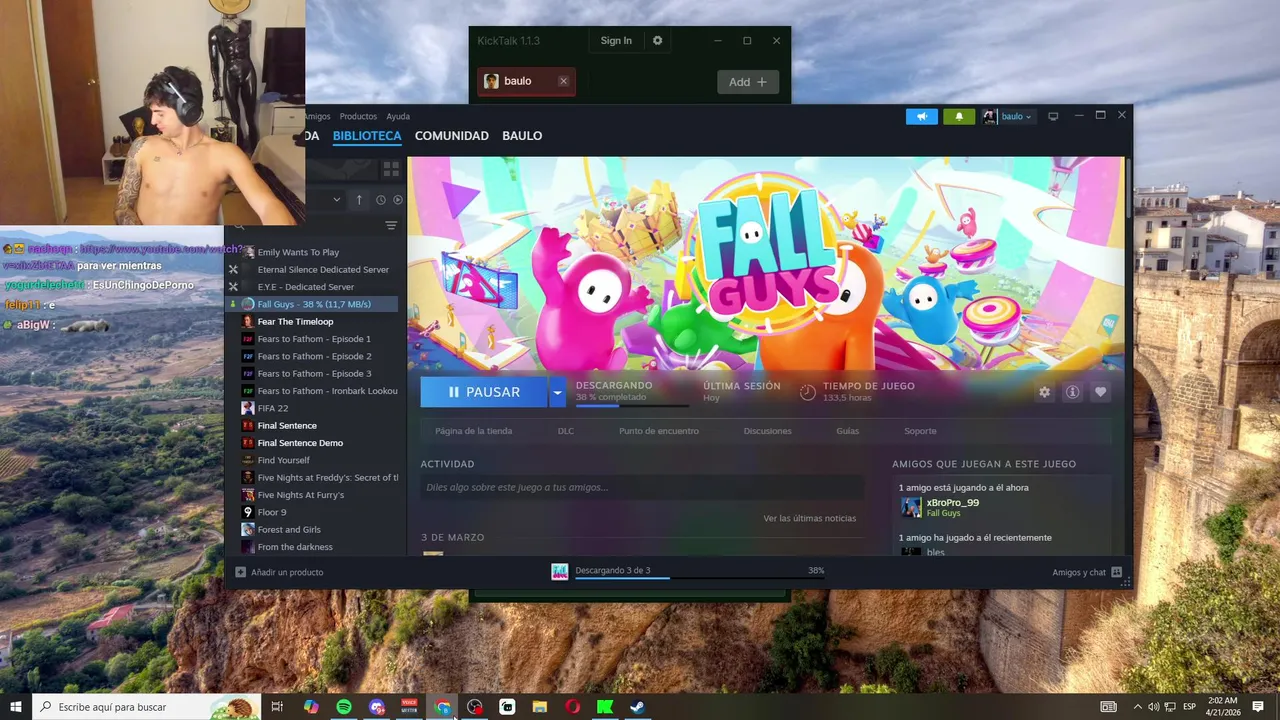
Task: Open Página de la tienda link
Action: tap(473, 431)
